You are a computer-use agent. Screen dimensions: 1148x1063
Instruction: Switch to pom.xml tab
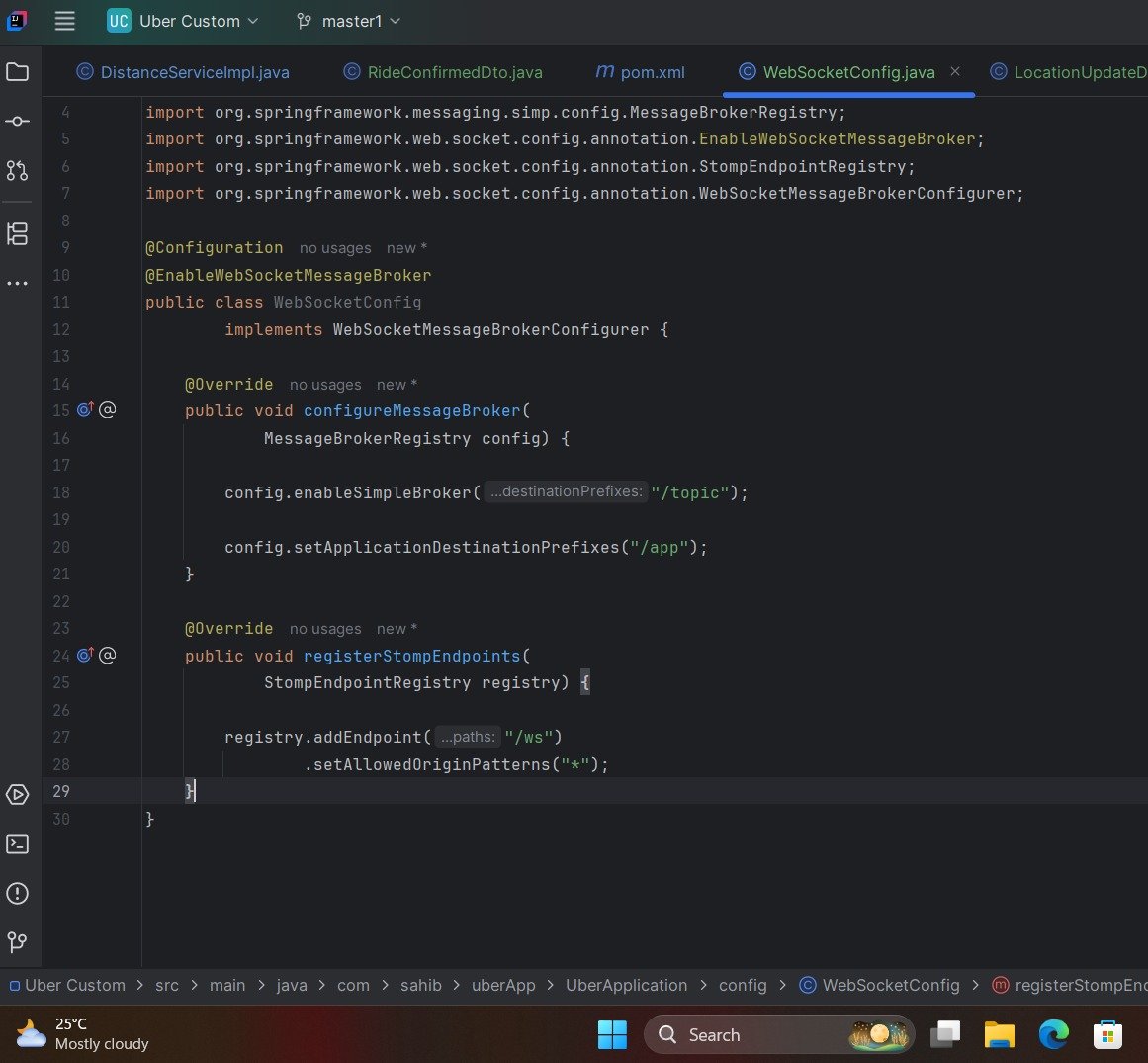click(x=641, y=72)
